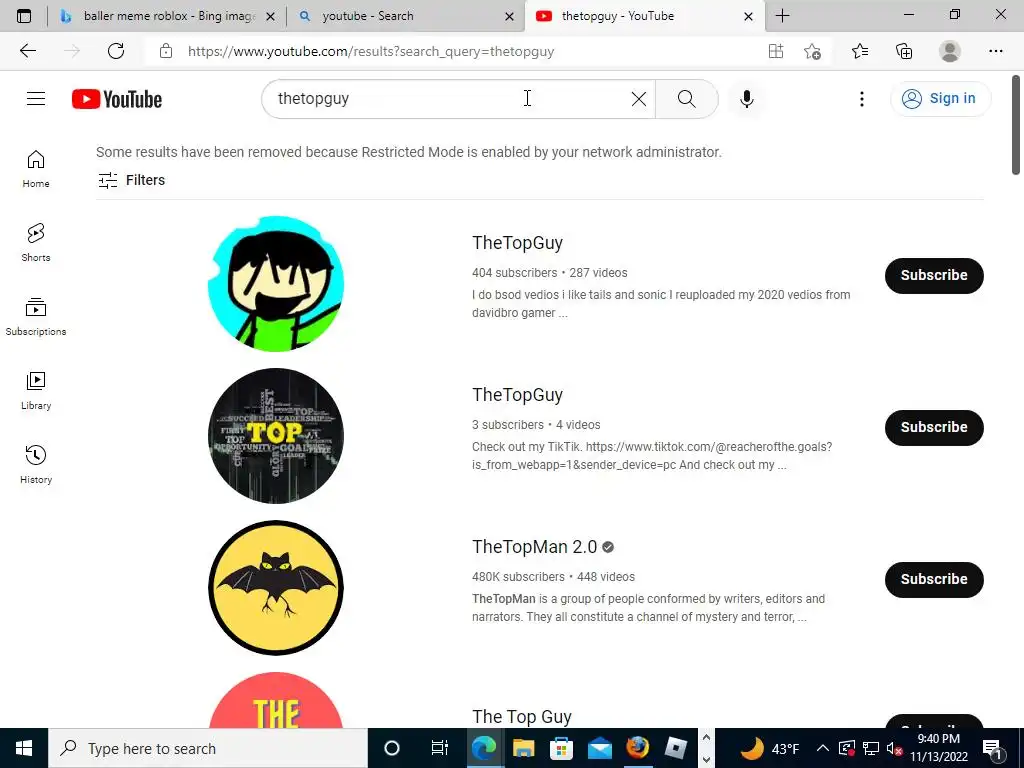The height and width of the screenshot is (768, 1024).
Task: Clear the search box with the X icon
Action: [639, 99]
